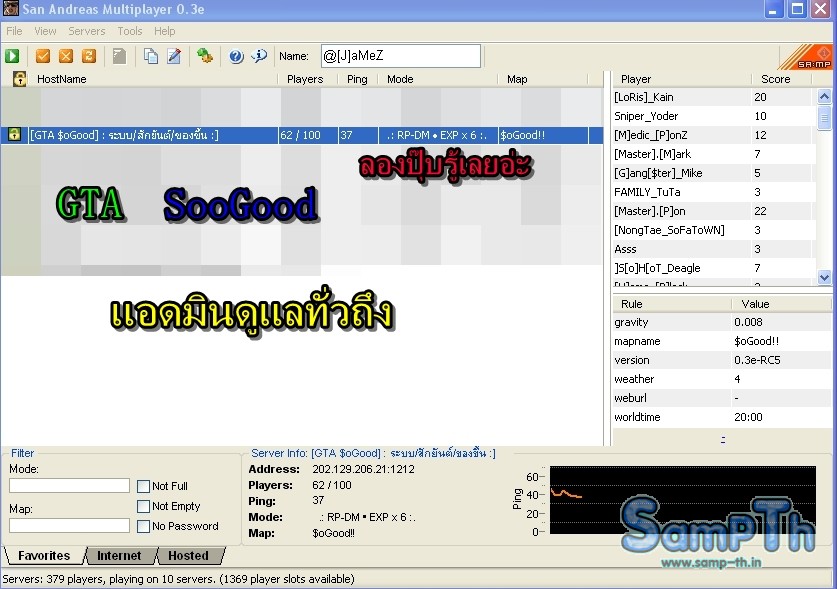Sort servers by Mode column header

point(438,79)
